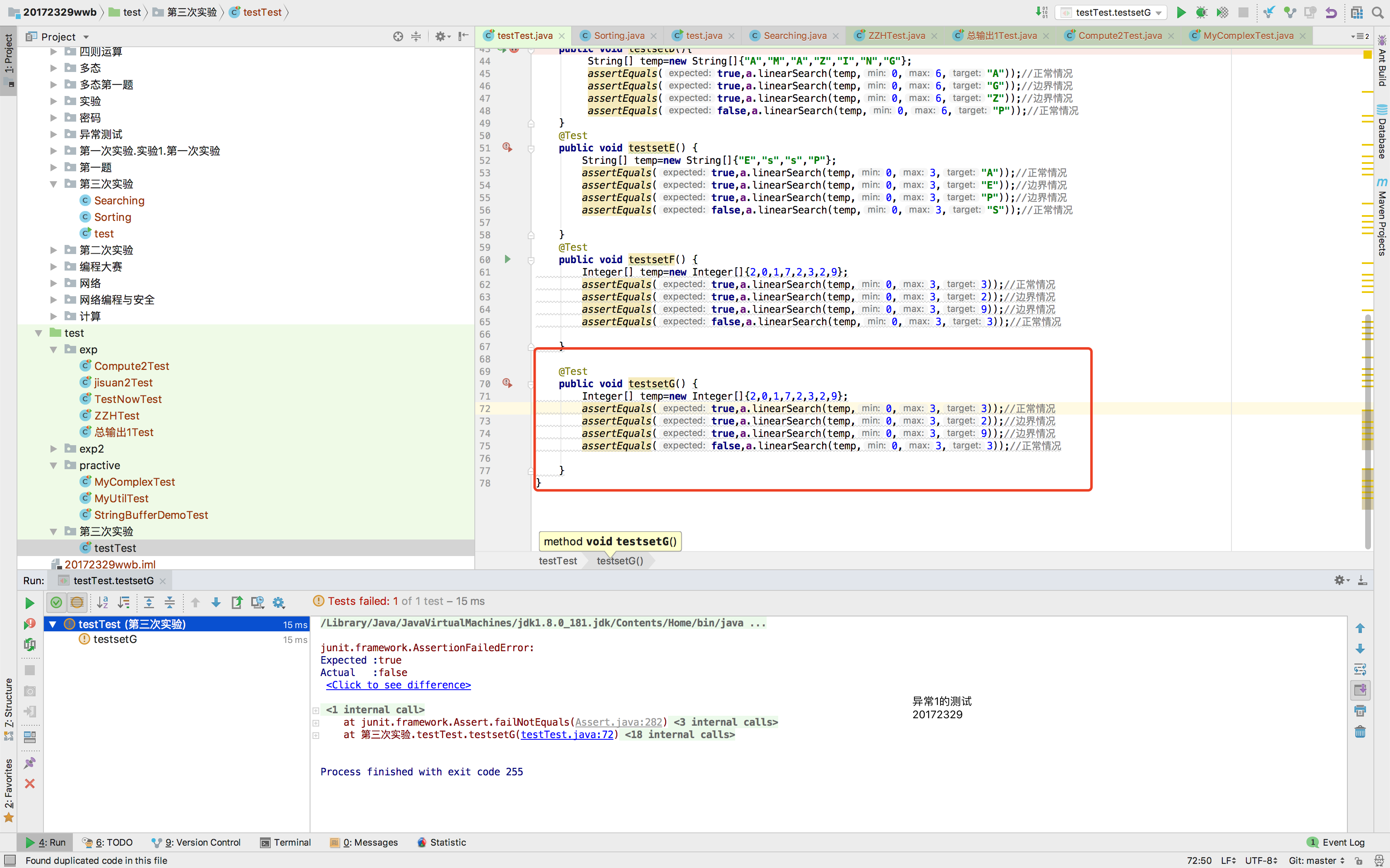The image size is (1390, 868).
Task: Collapse the testTest node in results tree
Action: 53,624
